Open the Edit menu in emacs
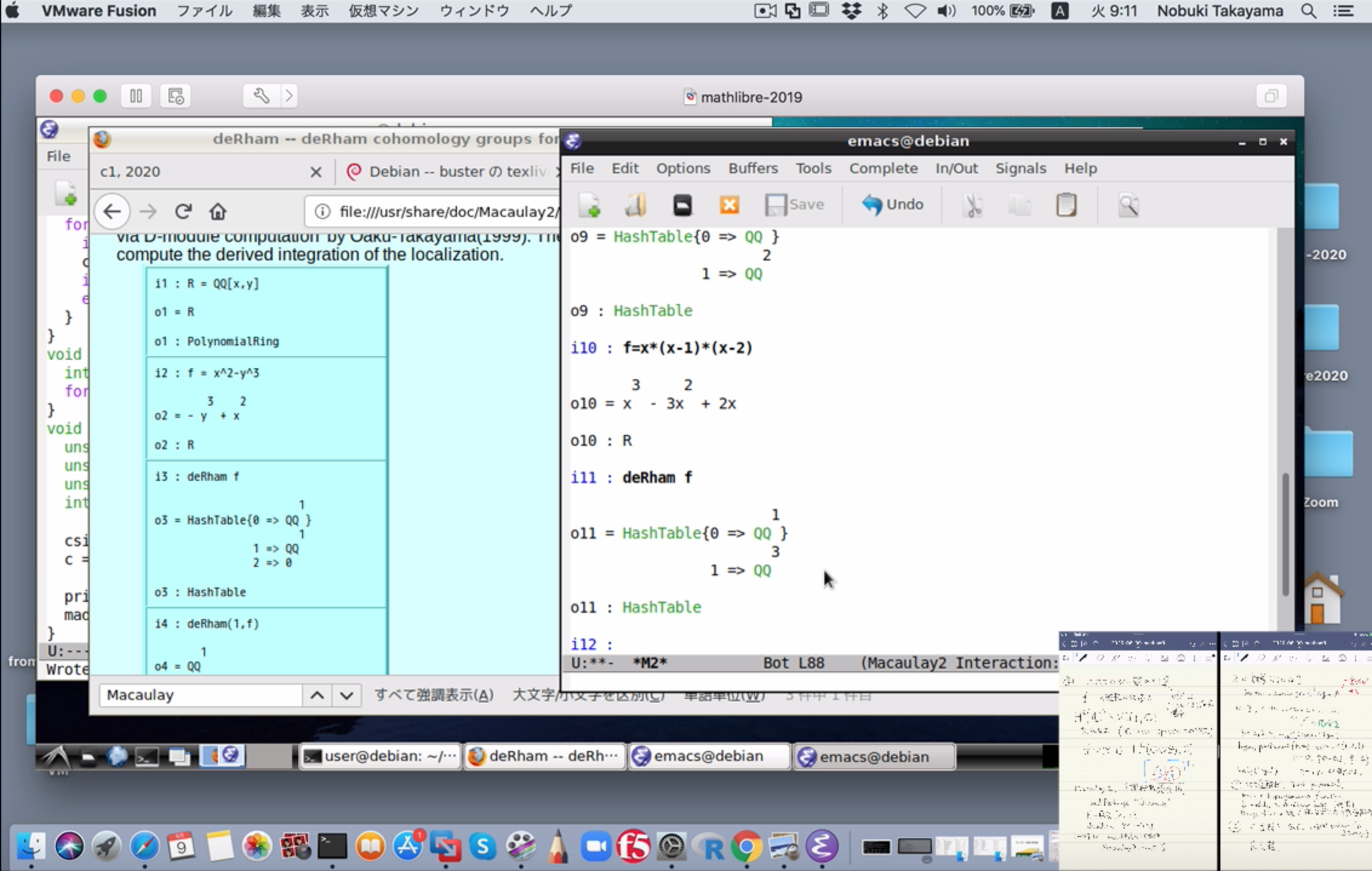 click(625, 168)
